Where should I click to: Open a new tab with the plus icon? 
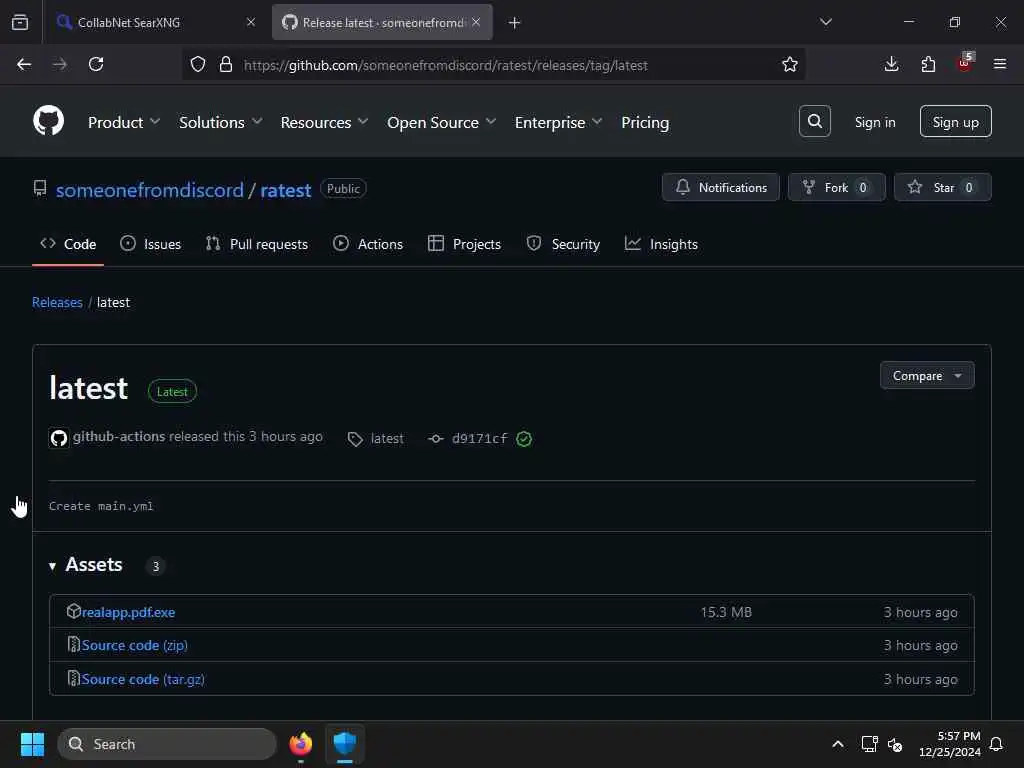tap(515, 22)
